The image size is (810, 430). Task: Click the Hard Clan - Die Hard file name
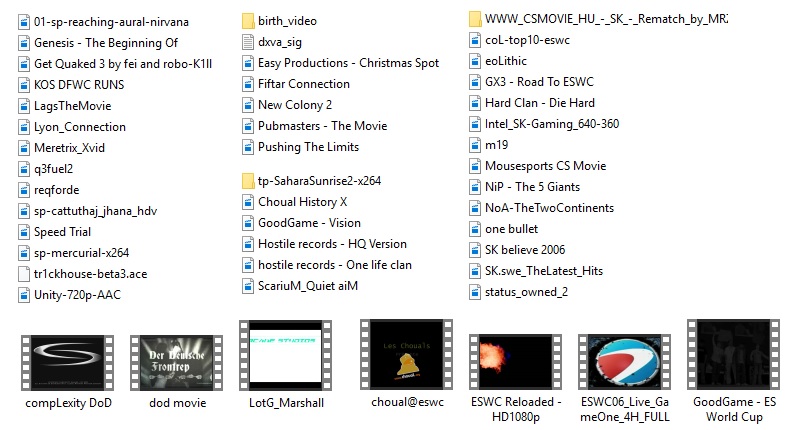click(x=540, y=103)
